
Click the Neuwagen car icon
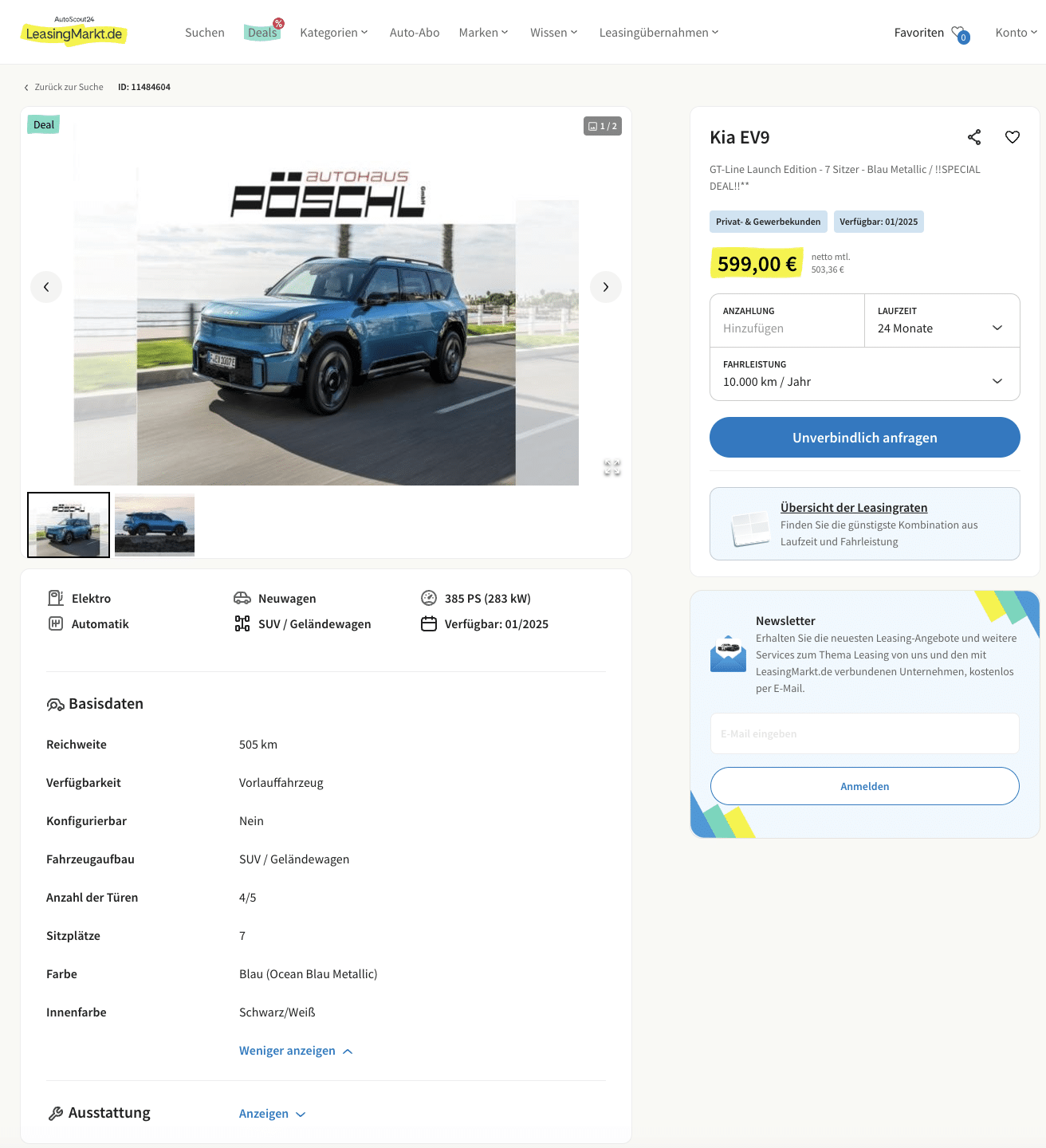coord(242,598)
